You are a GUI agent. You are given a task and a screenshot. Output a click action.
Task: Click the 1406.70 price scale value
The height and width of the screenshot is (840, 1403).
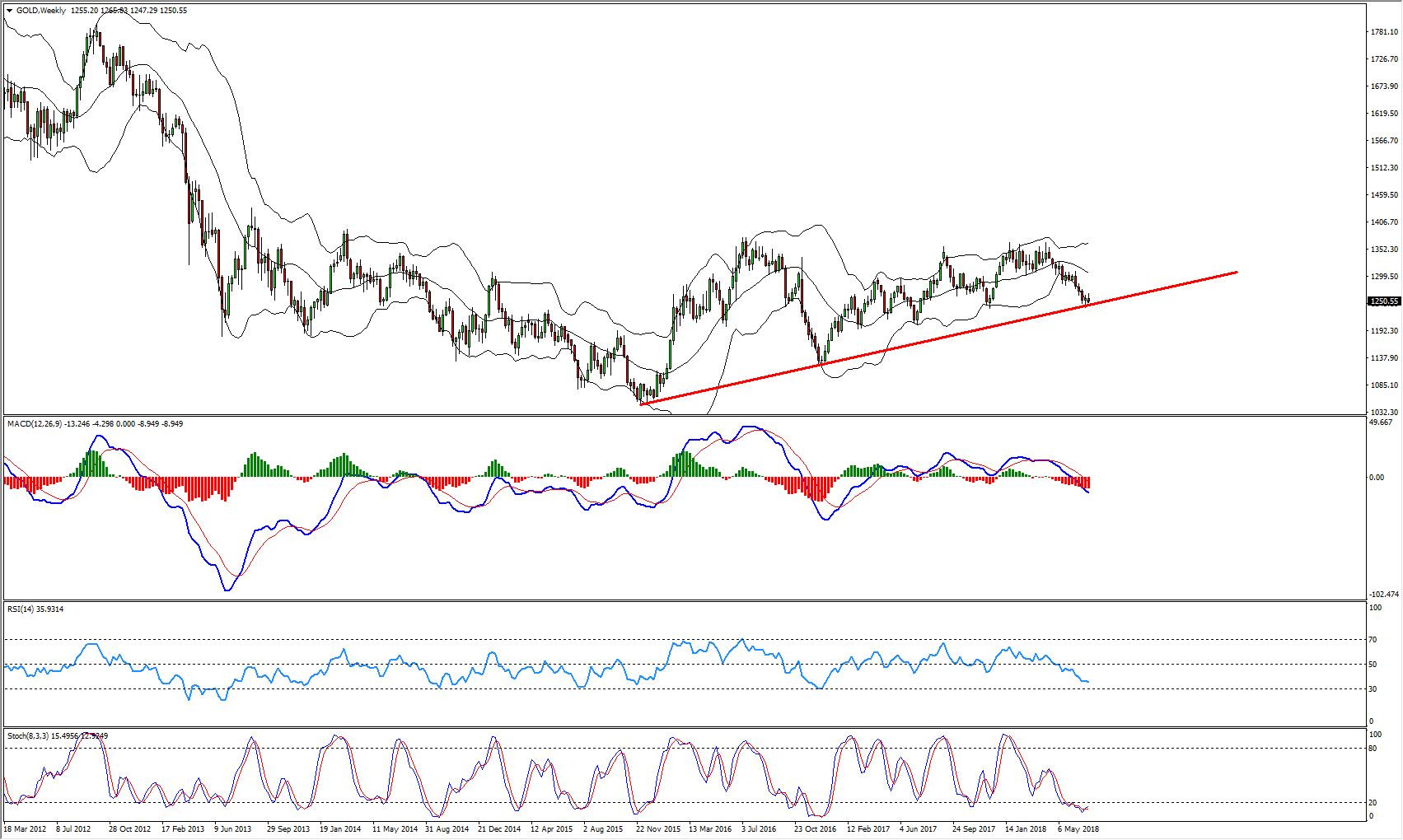point(1384,222)
